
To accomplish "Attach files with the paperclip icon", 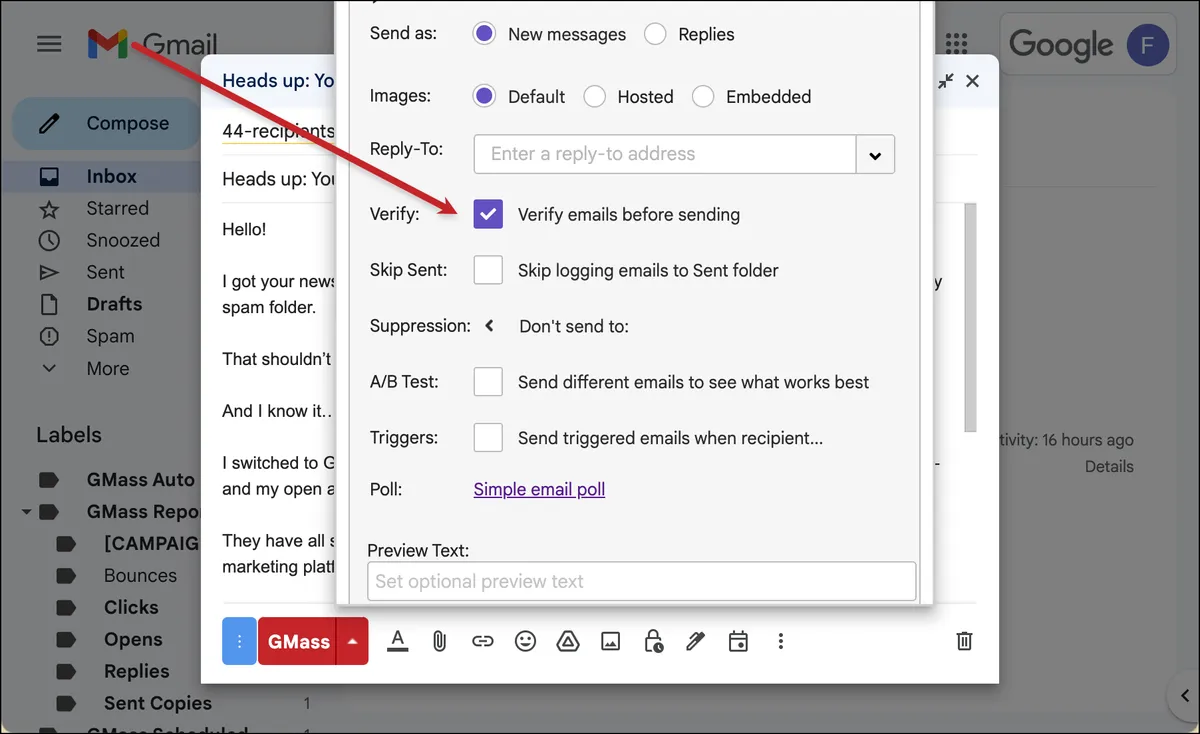I will (x=439, y=641).
